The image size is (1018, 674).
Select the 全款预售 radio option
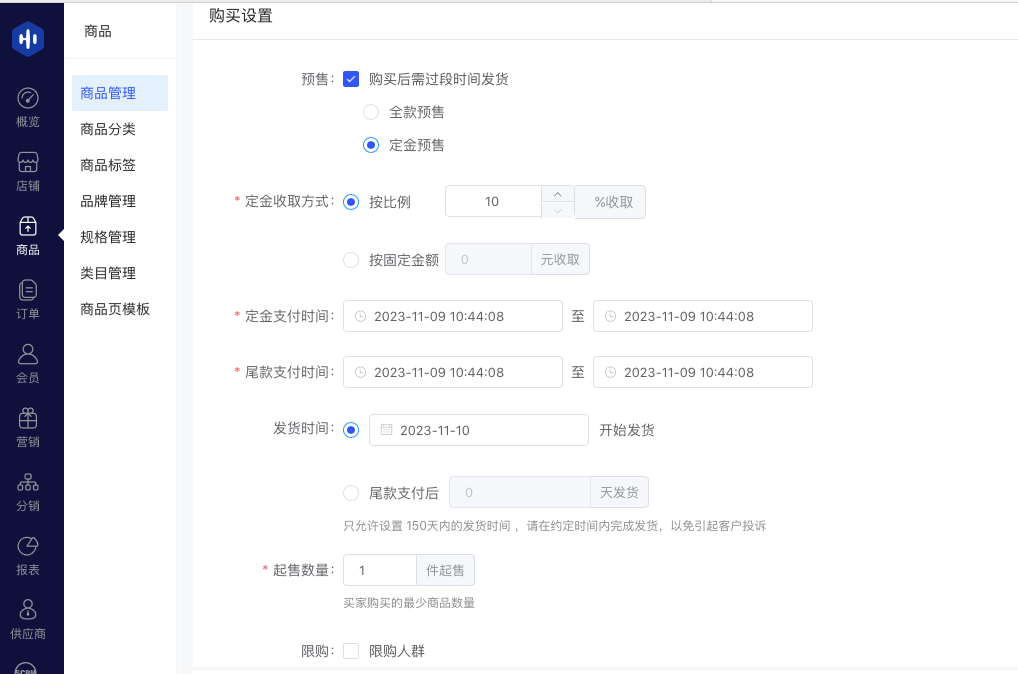(371, 112)
